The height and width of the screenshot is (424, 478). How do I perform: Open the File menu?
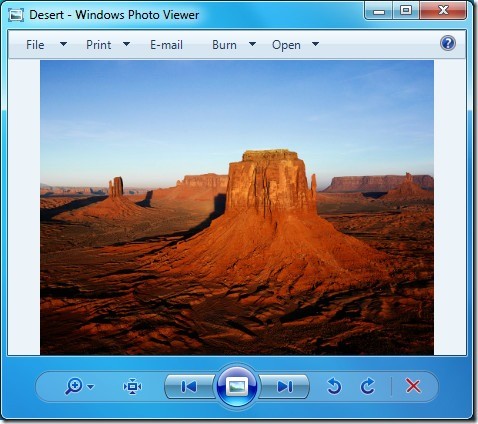pyautogui.click(x=35, y=45)
